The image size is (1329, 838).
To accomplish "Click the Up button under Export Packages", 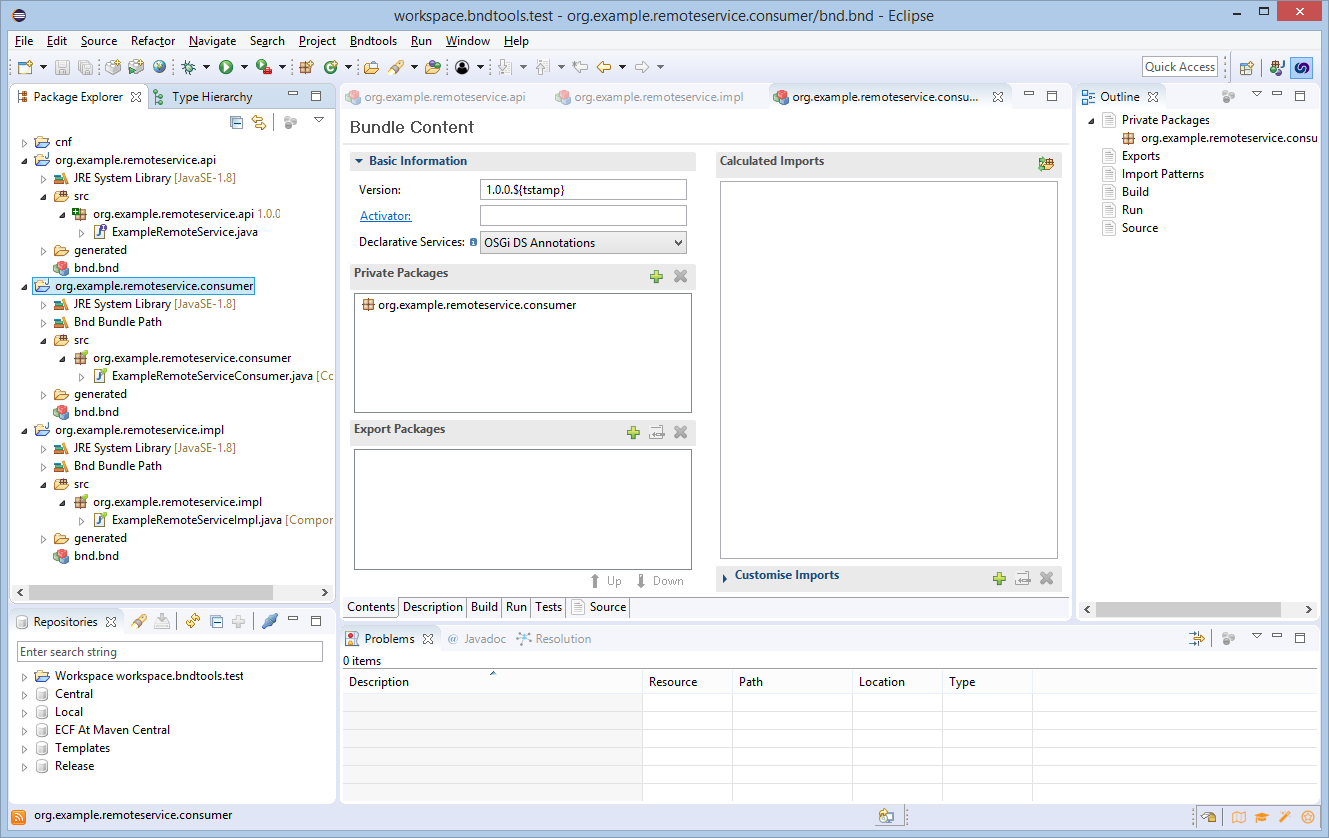I will (x=605, y=581).
